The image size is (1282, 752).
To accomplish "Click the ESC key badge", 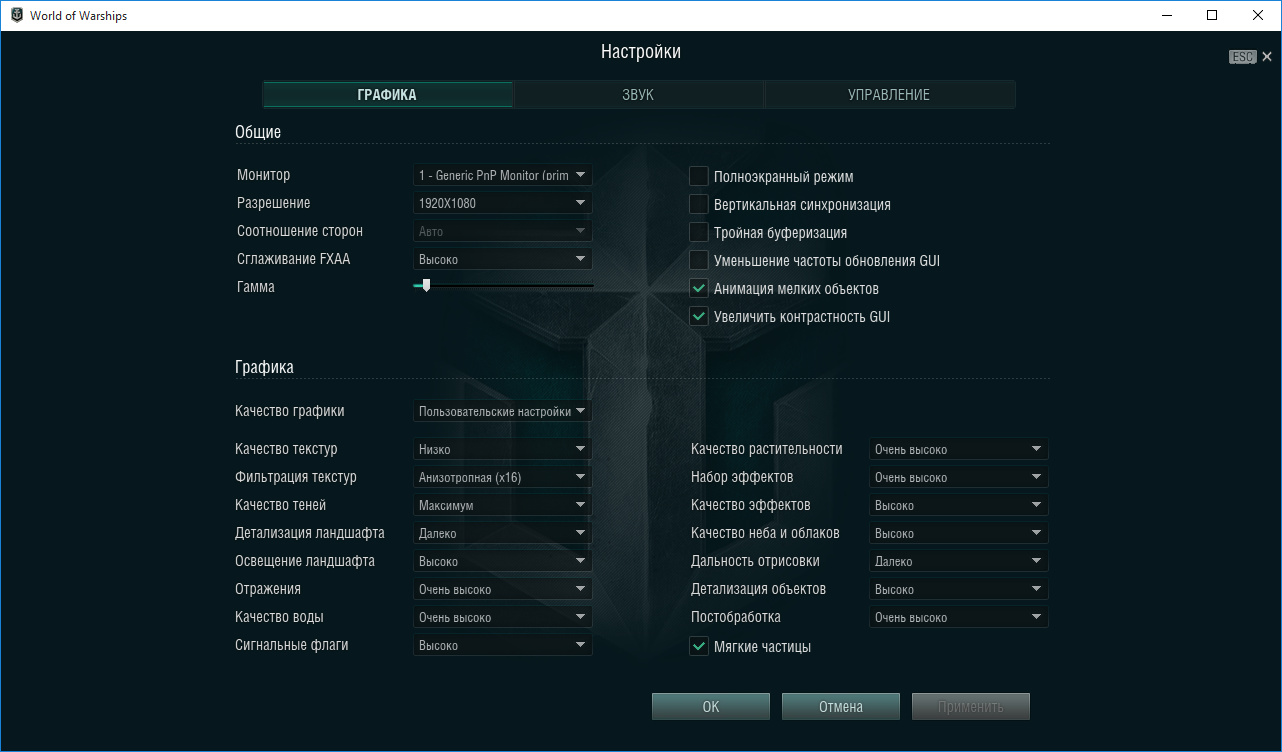I will pos(1242,57).
